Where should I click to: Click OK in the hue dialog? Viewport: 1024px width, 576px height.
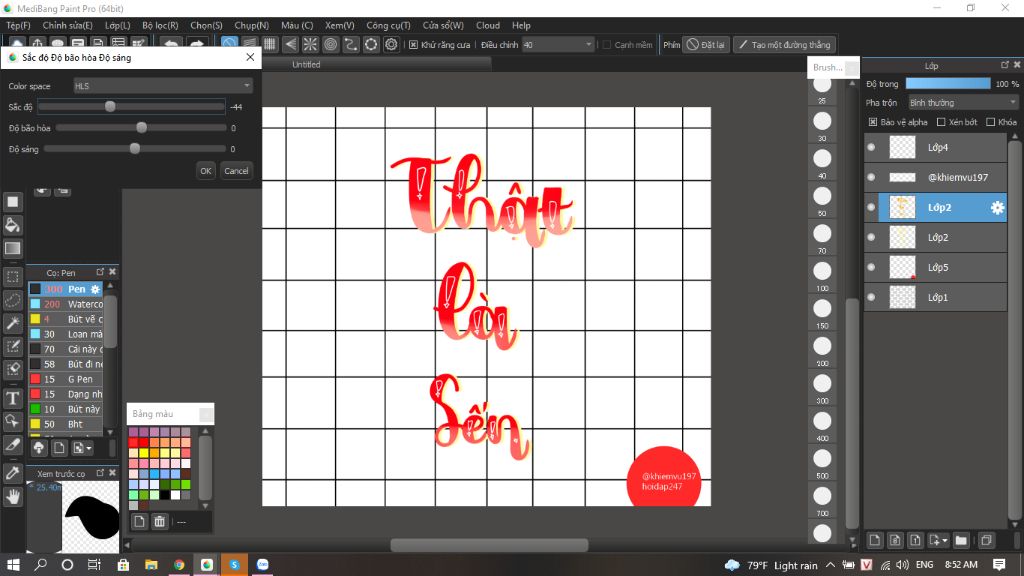[x=206, y=171]
